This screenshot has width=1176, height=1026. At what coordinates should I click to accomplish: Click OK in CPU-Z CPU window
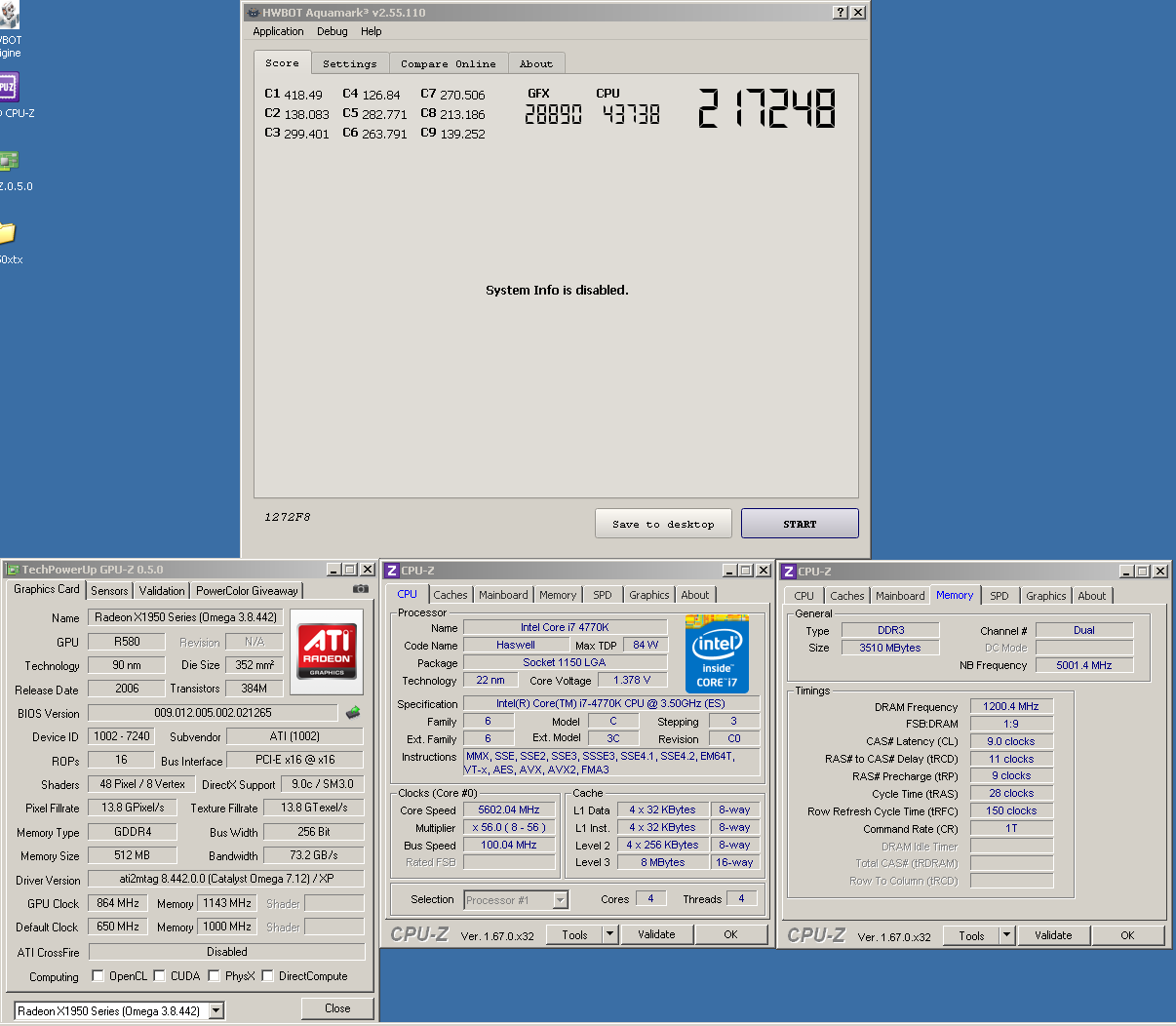(x=730, y=934)
